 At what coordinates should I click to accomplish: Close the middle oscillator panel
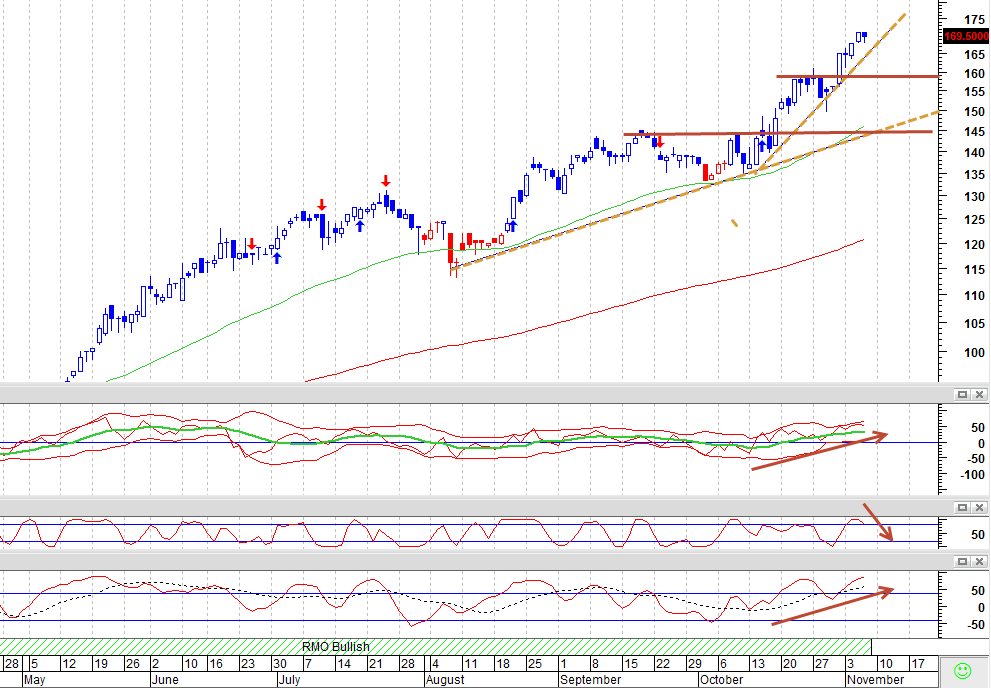[x=979, y=507]
